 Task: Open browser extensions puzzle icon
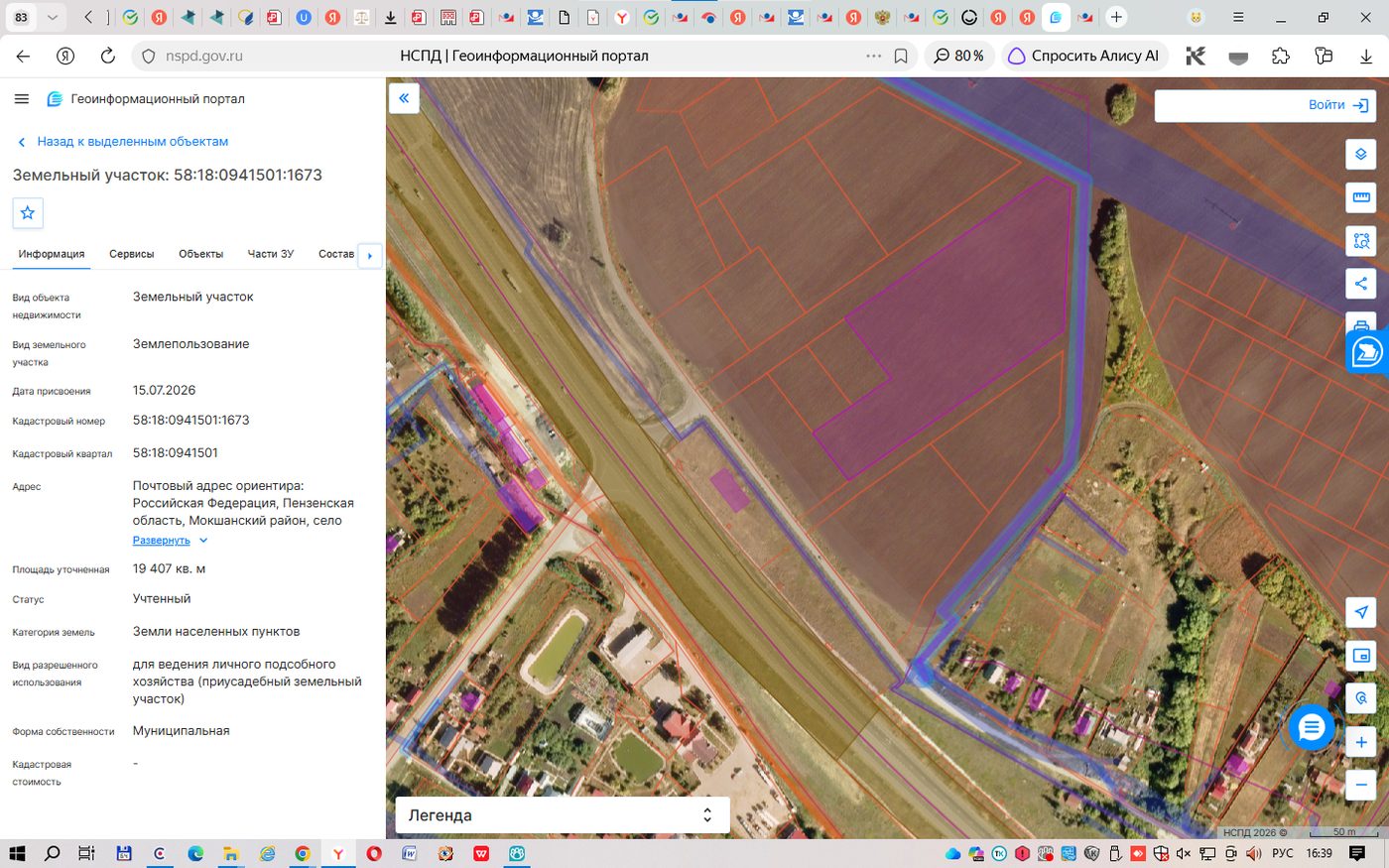click(1281, 56)
